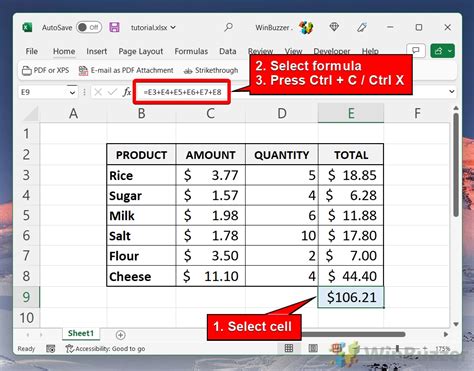Click into the formula bar formula text
This screenshot has height=371, width=474.
coord(182,92)
